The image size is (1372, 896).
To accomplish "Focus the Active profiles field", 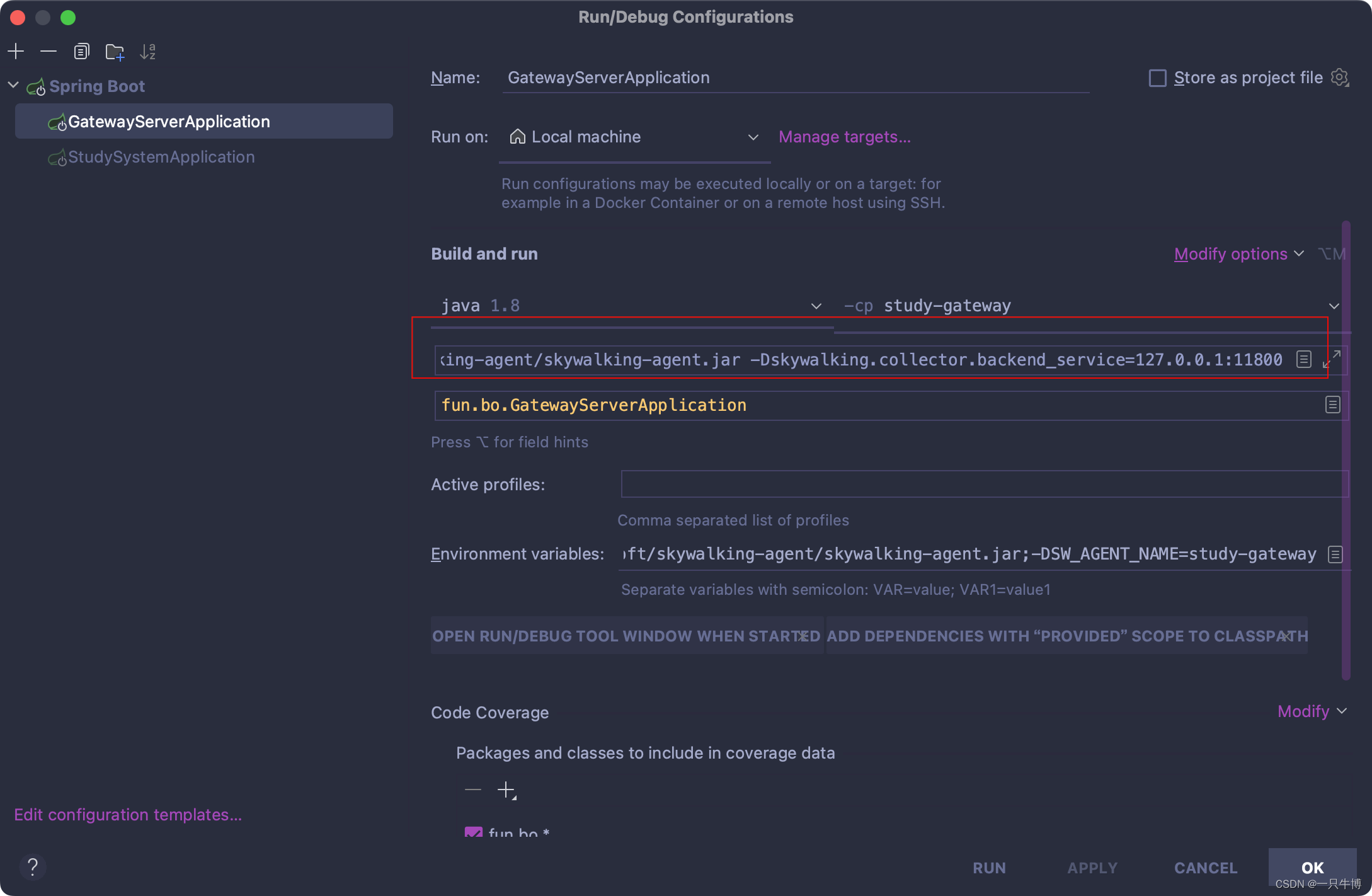I will 984,484.
